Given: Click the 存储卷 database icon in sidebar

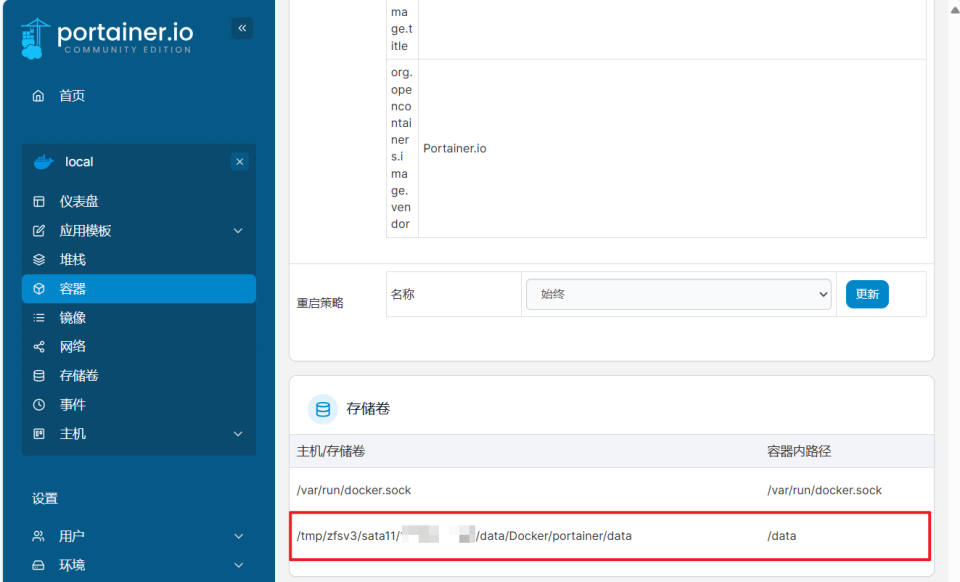Looking at the screenshot, I should (39, 376).
